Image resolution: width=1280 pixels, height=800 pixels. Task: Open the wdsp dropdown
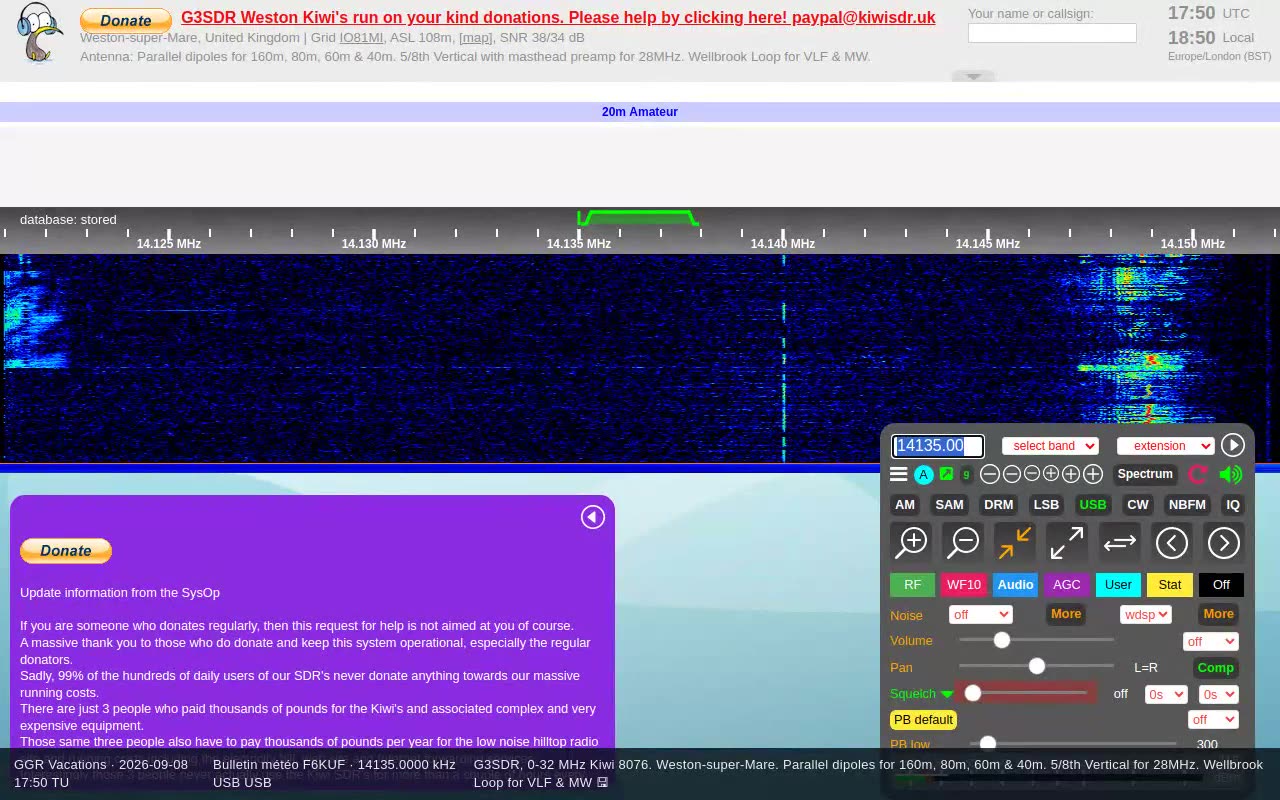click(1145, 614)
